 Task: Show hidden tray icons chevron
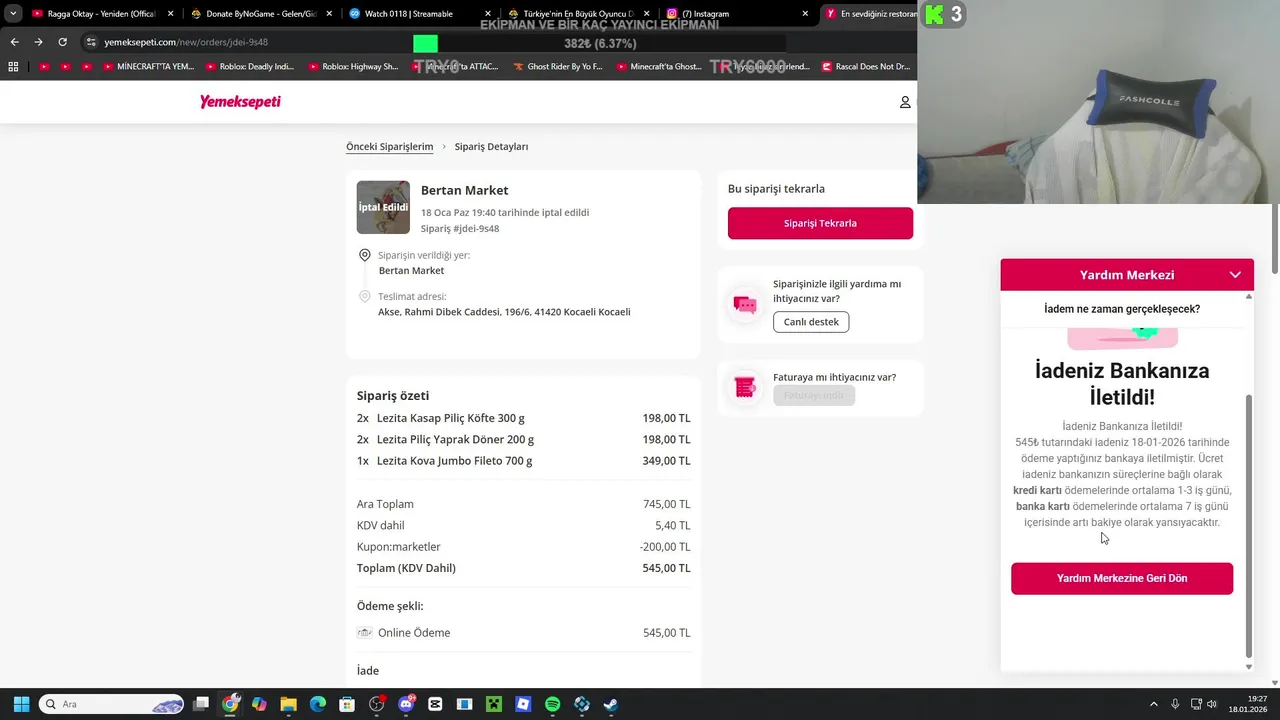pyautogui.click(x=1154, y=704)
